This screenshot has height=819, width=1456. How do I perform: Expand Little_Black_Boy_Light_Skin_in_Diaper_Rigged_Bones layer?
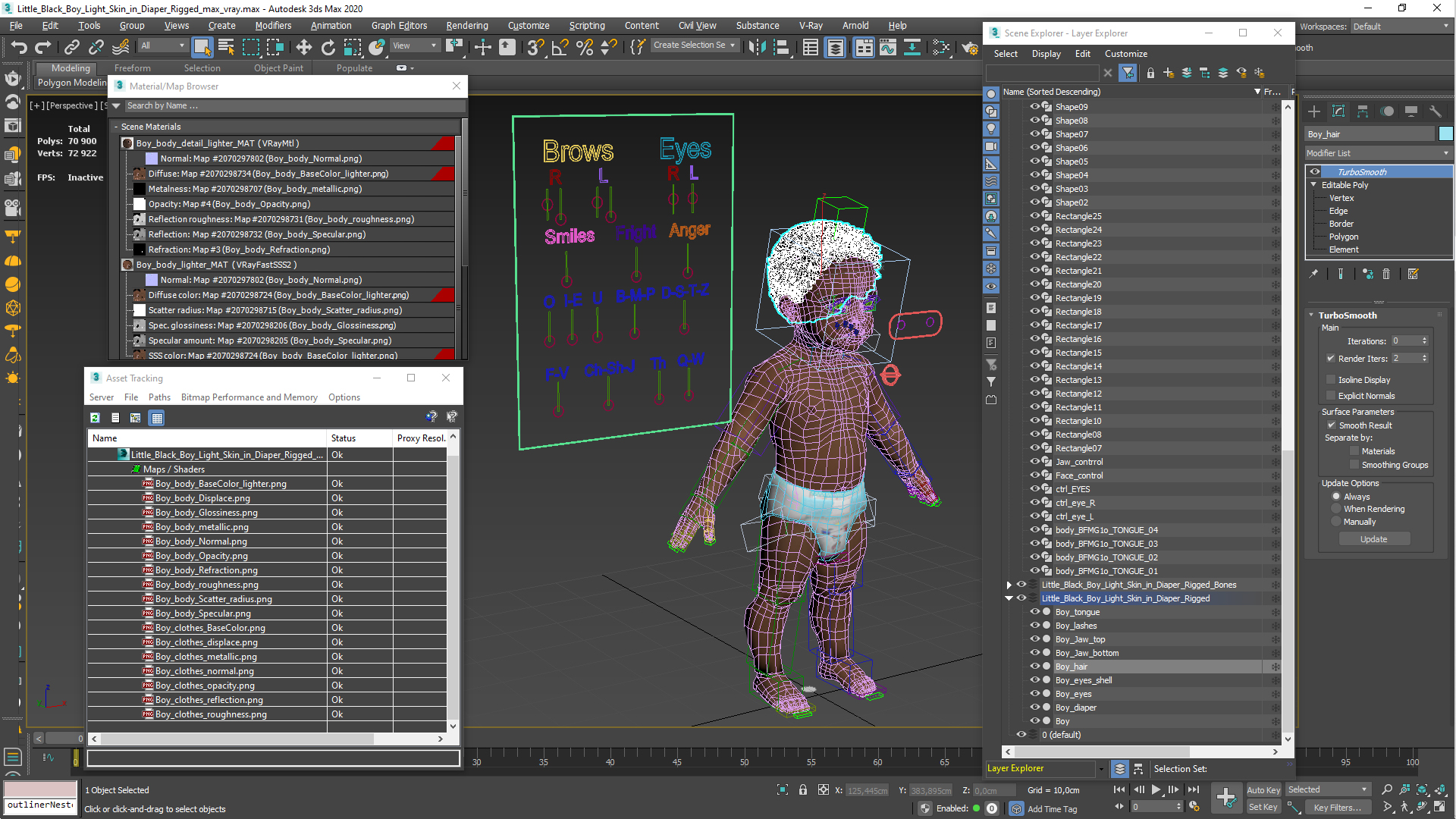tap(1009, 585)
